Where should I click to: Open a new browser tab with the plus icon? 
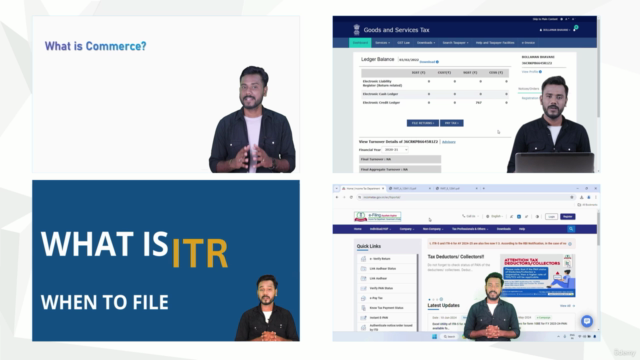(x=484, y=189)
